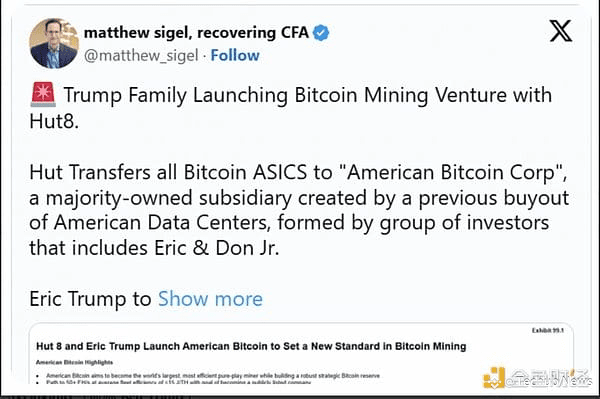Click the that includes Eric & Don Jr. line
Image resolution: width=600 pixels, height=399 pixels.
154,248
